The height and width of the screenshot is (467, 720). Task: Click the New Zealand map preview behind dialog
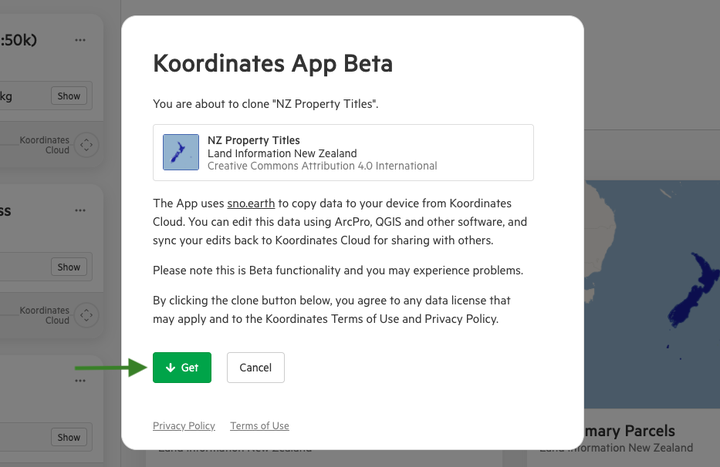pyautogui.click(x=652, y=294)
